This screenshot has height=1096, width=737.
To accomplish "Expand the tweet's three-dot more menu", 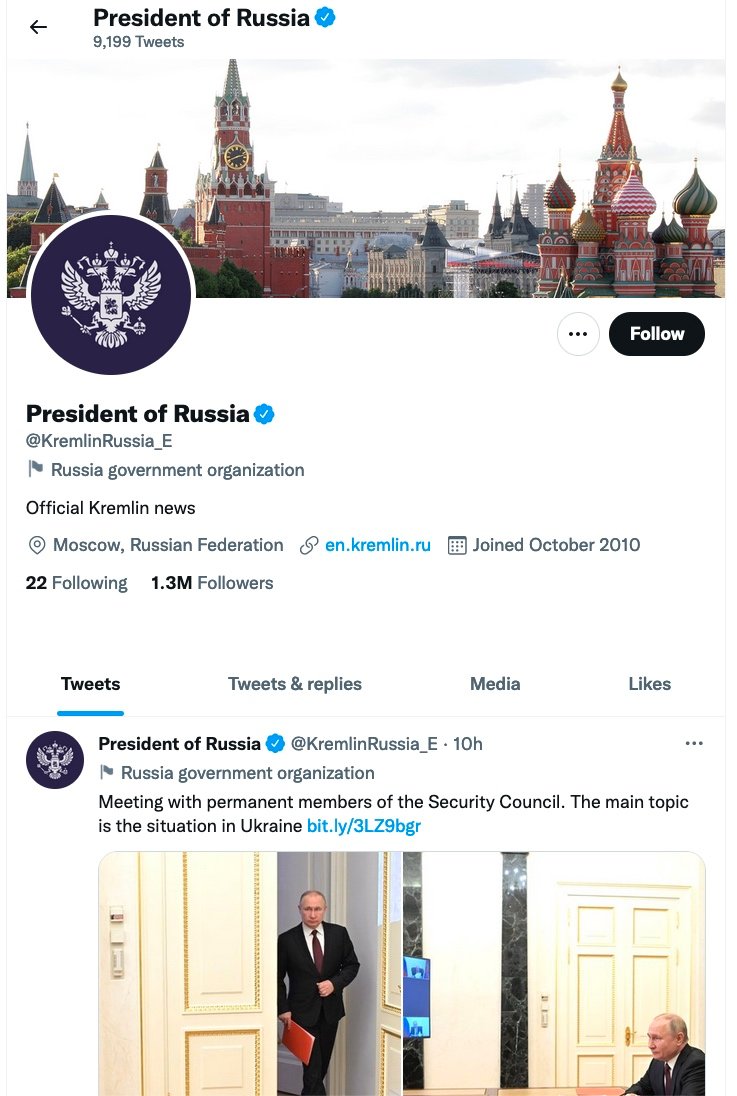I will 694,743.
